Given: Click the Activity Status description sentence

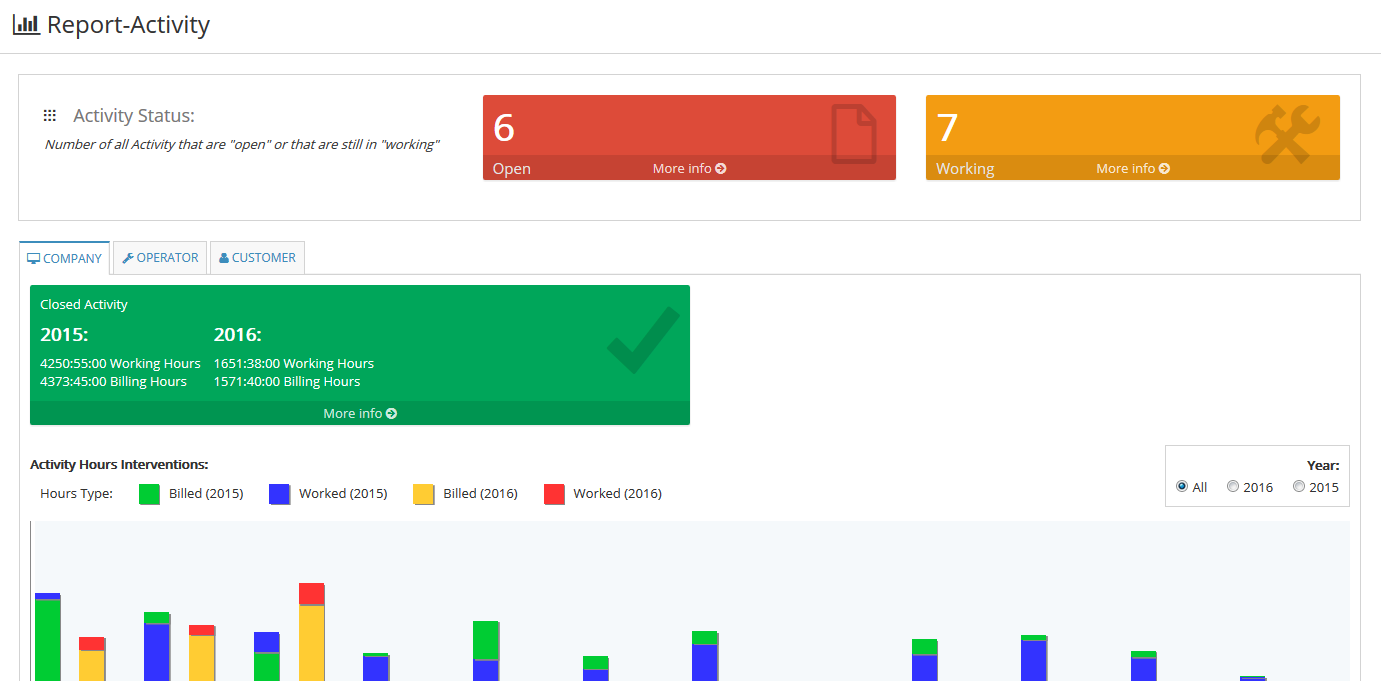Looking at the screenshot, I should (242, 144).
